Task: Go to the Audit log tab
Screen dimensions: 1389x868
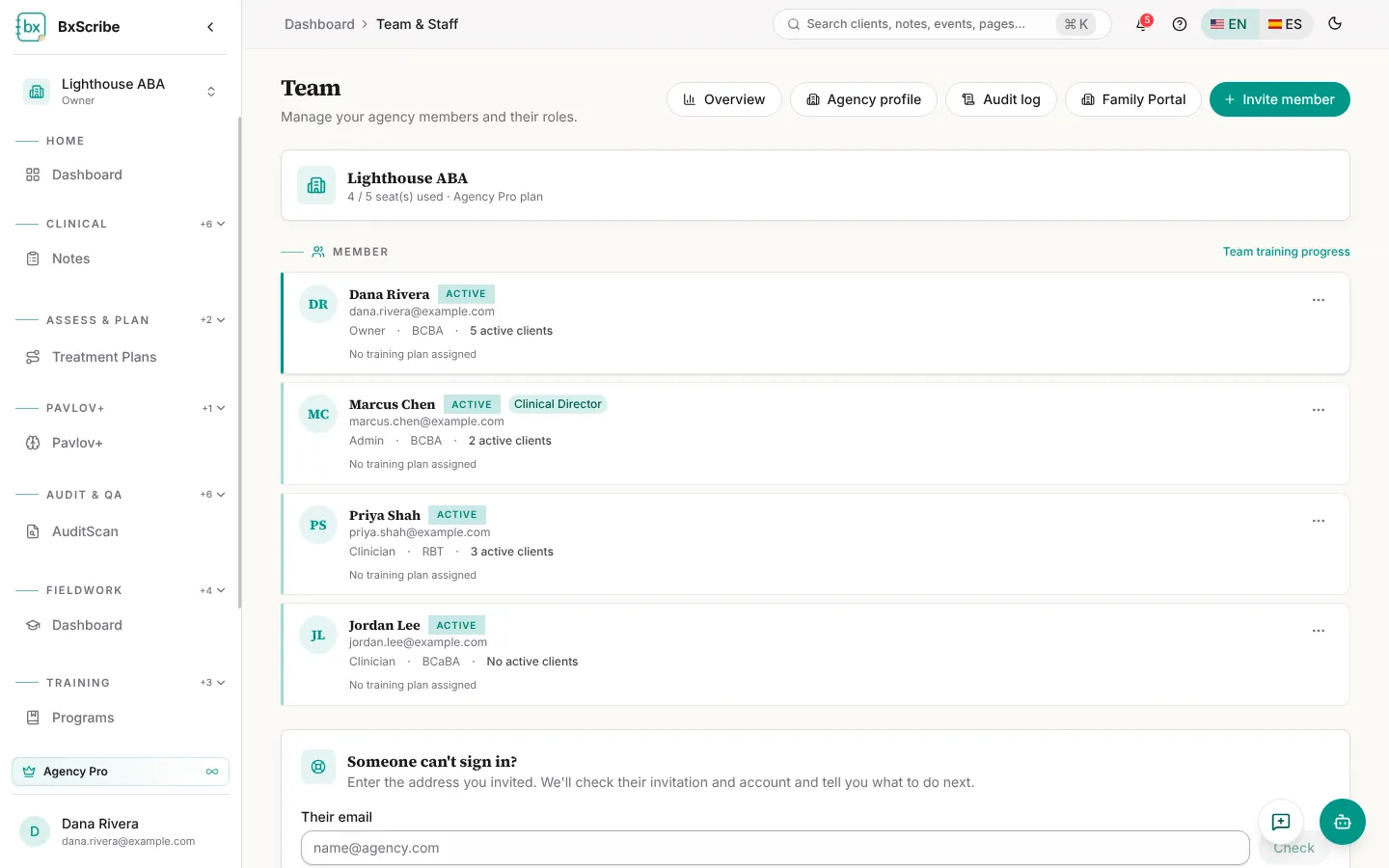Action: click(1000, 99)
